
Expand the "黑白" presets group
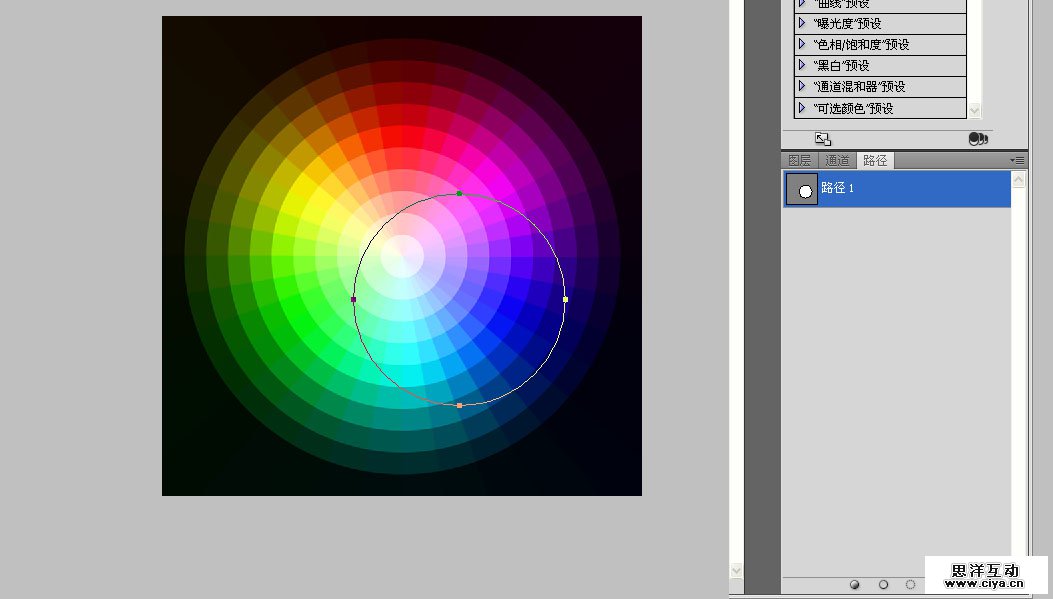tap(802, 65)
